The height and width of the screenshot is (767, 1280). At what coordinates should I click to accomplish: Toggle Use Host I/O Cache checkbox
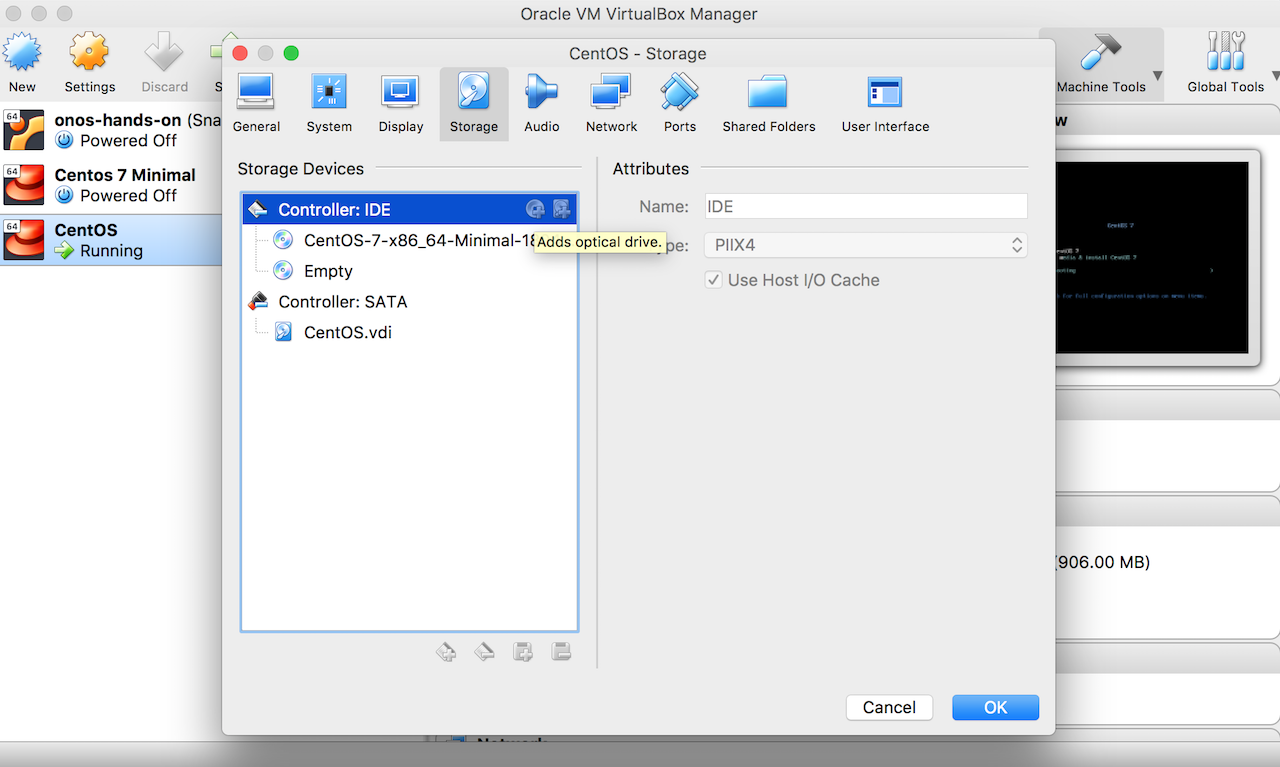(x=714, y=280)
